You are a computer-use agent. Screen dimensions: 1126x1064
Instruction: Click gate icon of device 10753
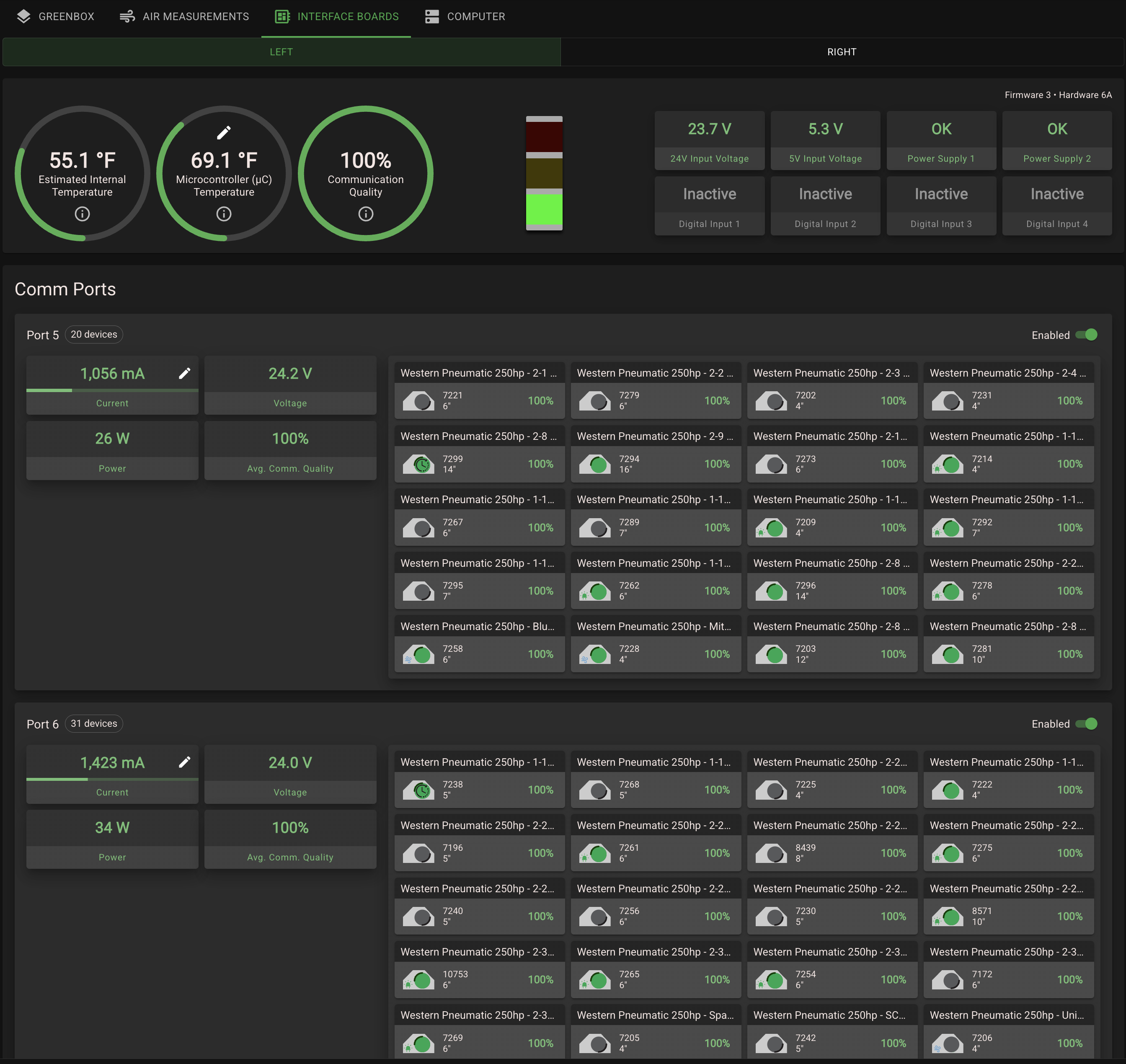(x=418, y=980)
